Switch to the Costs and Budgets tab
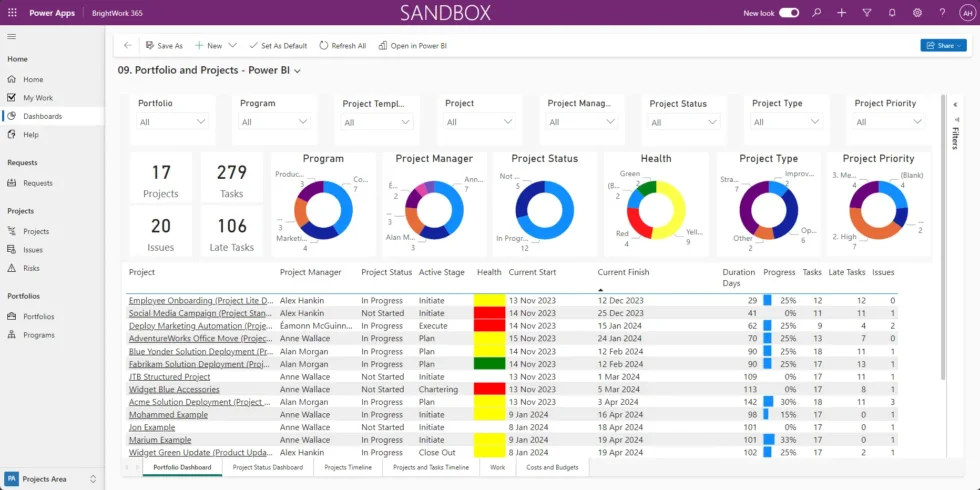The width and height of the screenshot is (980, 490). (x=553, y=467)
